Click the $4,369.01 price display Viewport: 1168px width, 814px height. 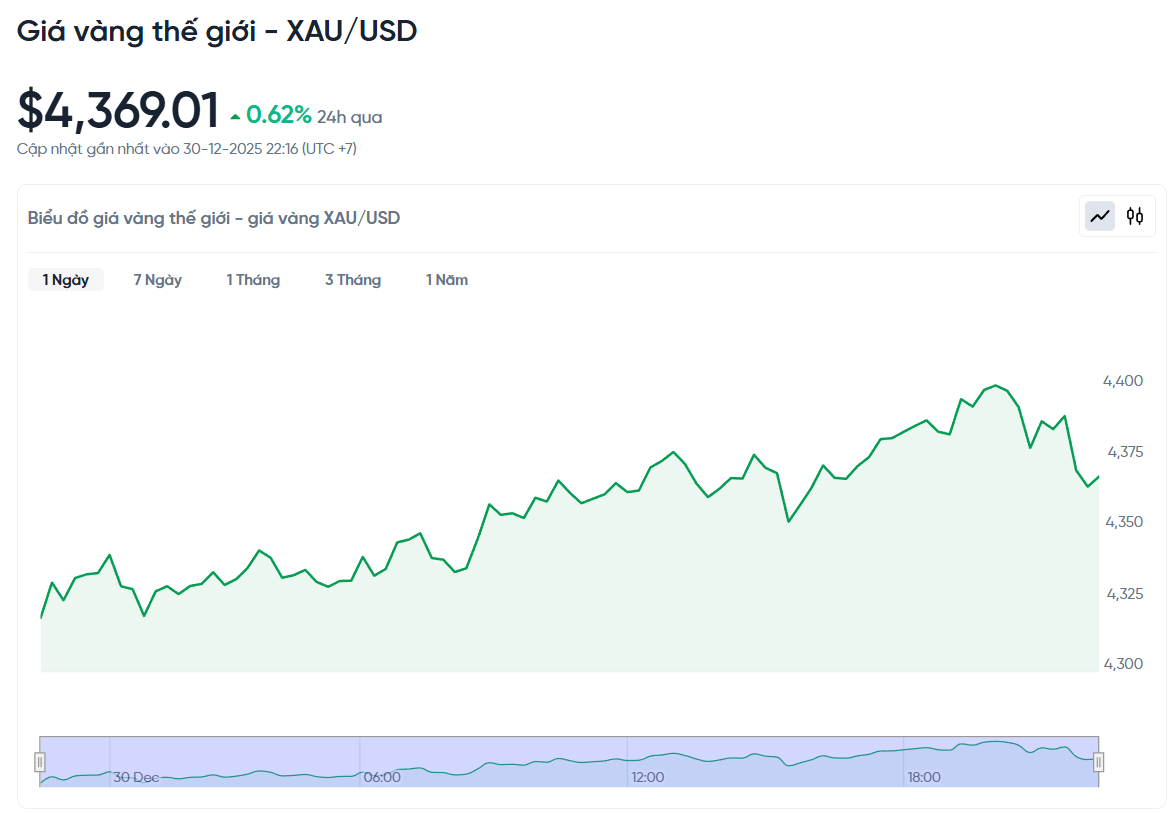point(118,108)
